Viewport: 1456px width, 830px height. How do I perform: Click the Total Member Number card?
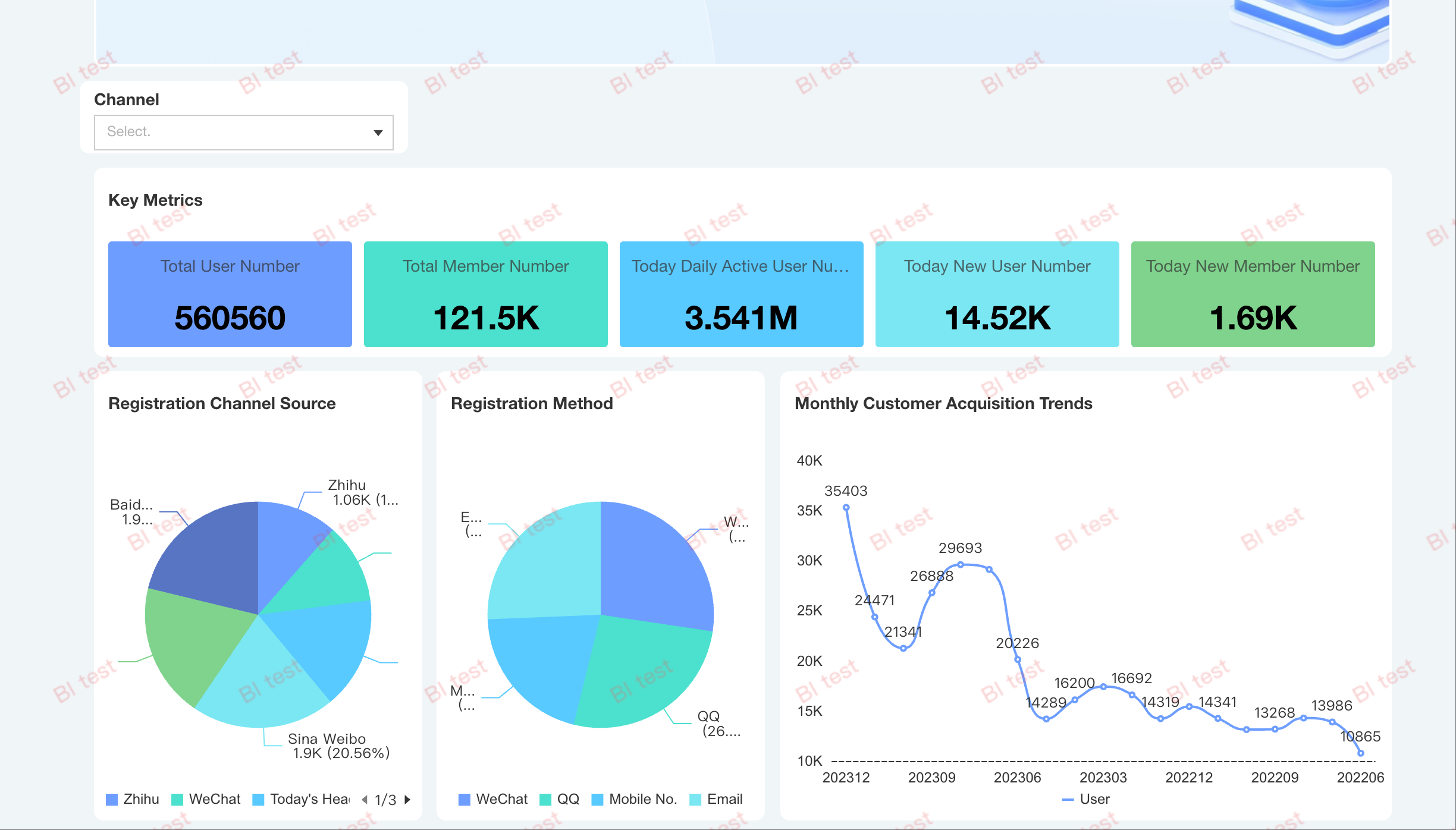pyautogui.click(x=485, y=294)
